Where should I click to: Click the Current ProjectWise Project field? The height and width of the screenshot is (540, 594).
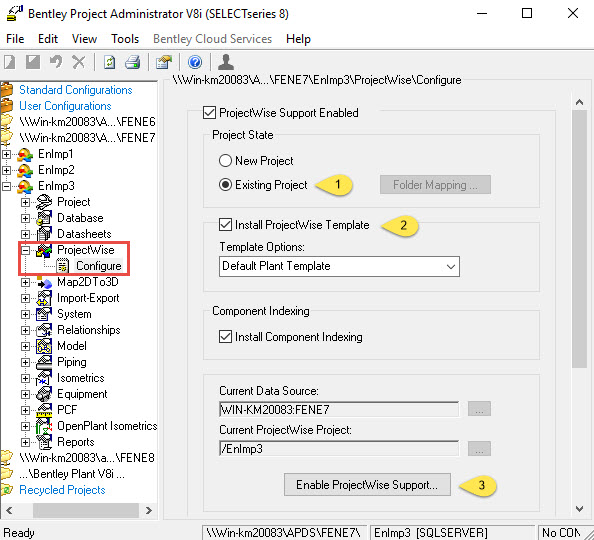tap(339, 449)
